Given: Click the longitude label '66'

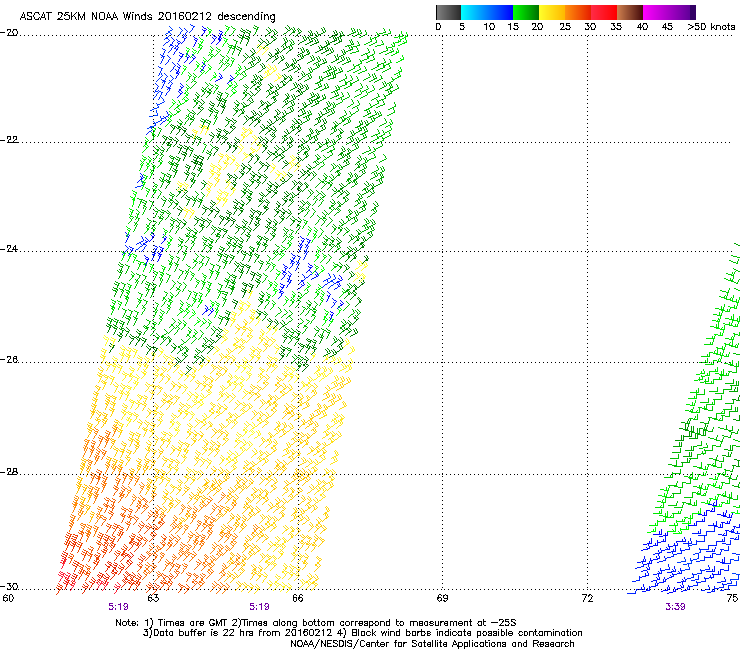Looking at the screenshot, I should 298,599.
